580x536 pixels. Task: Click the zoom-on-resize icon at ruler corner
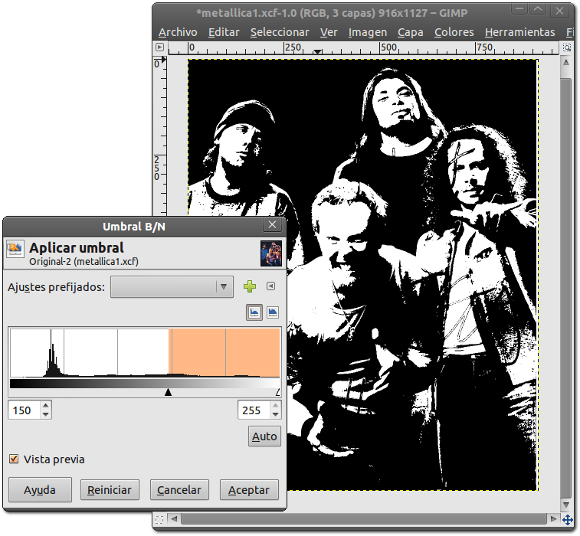[567, 47]
